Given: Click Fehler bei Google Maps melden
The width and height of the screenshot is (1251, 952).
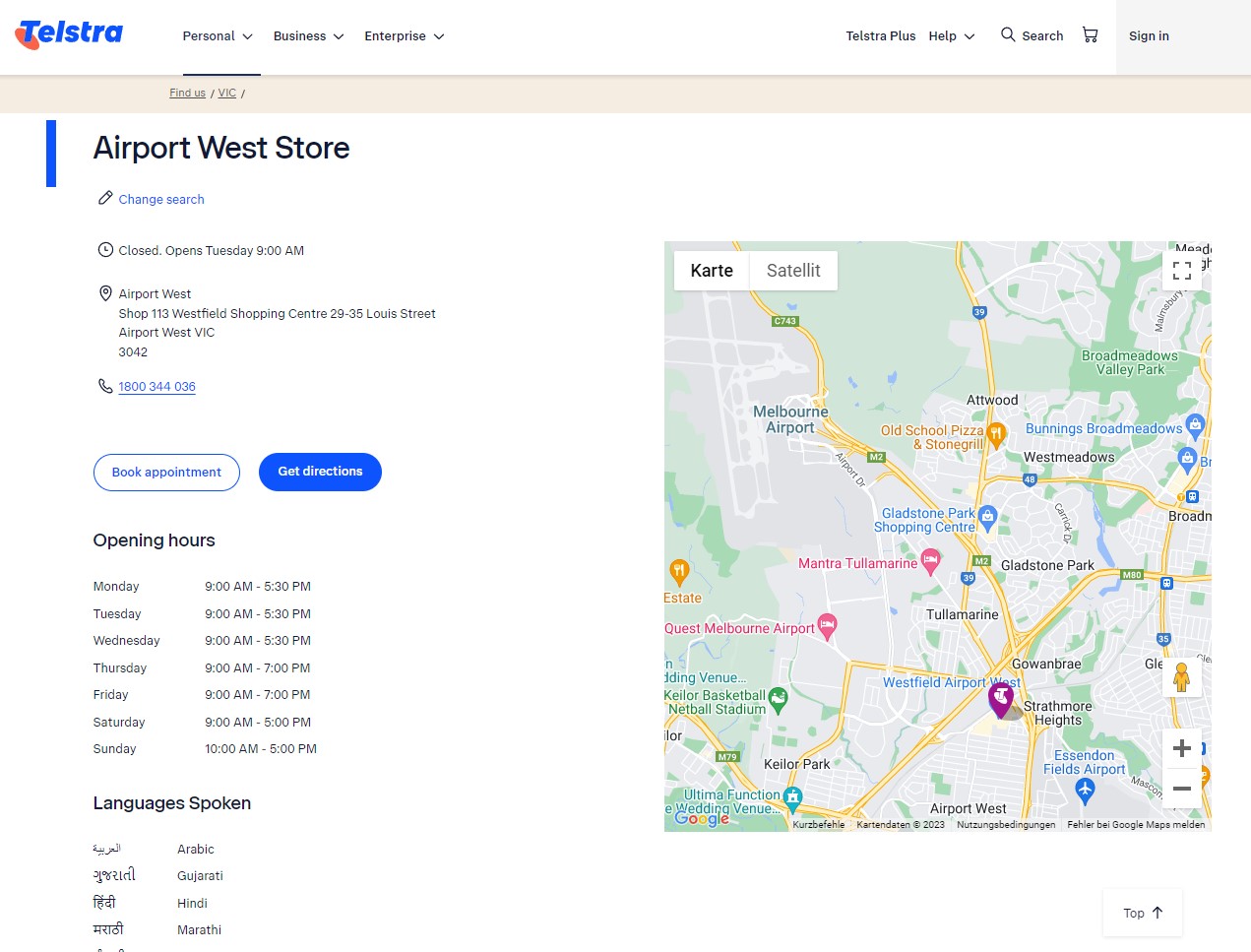Looking at the screenshot, I should [1136, 825].
